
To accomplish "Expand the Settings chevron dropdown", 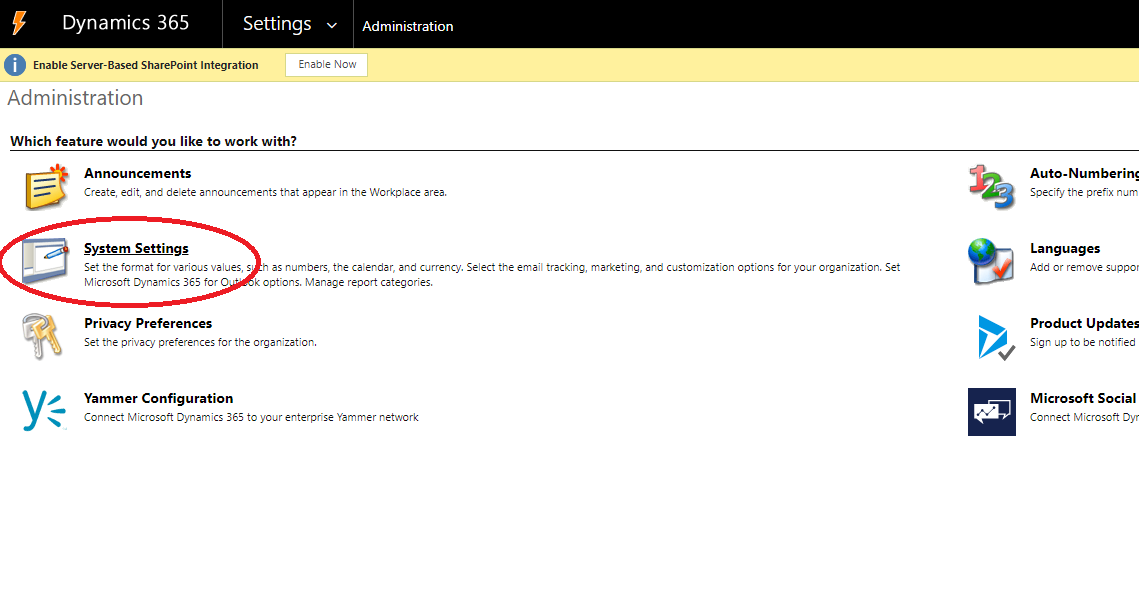I will [332, 25].
